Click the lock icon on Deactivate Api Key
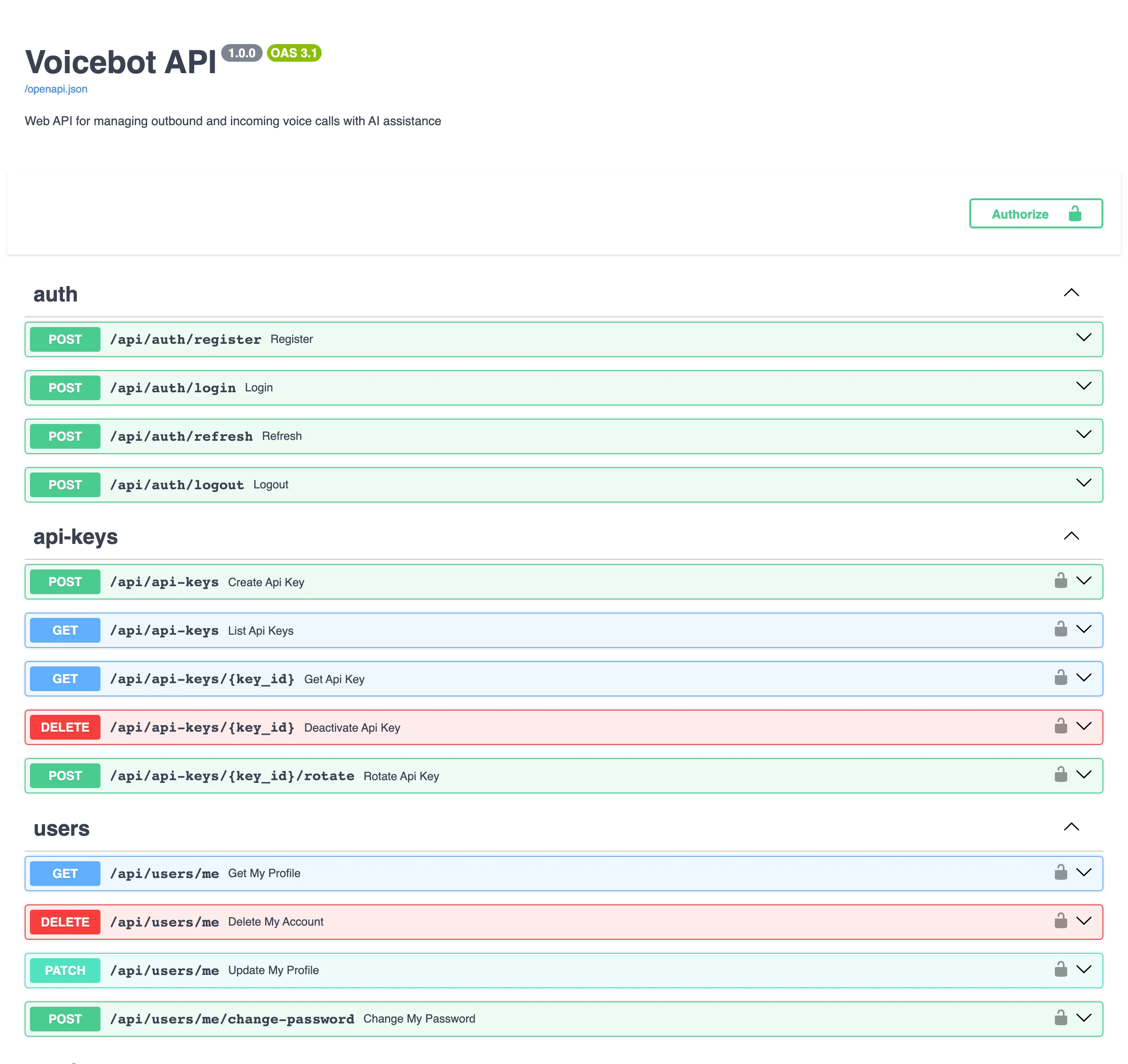1128x1064 pixels. (1061, 726)
